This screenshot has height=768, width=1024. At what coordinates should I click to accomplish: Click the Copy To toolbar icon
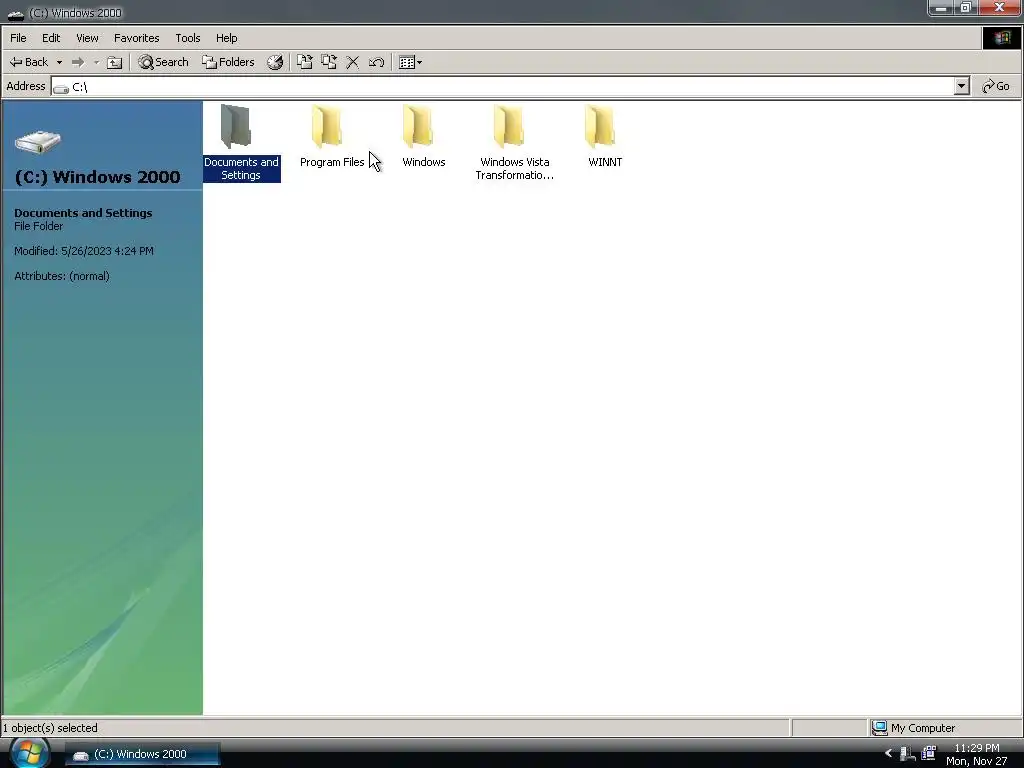pos(328,62)
